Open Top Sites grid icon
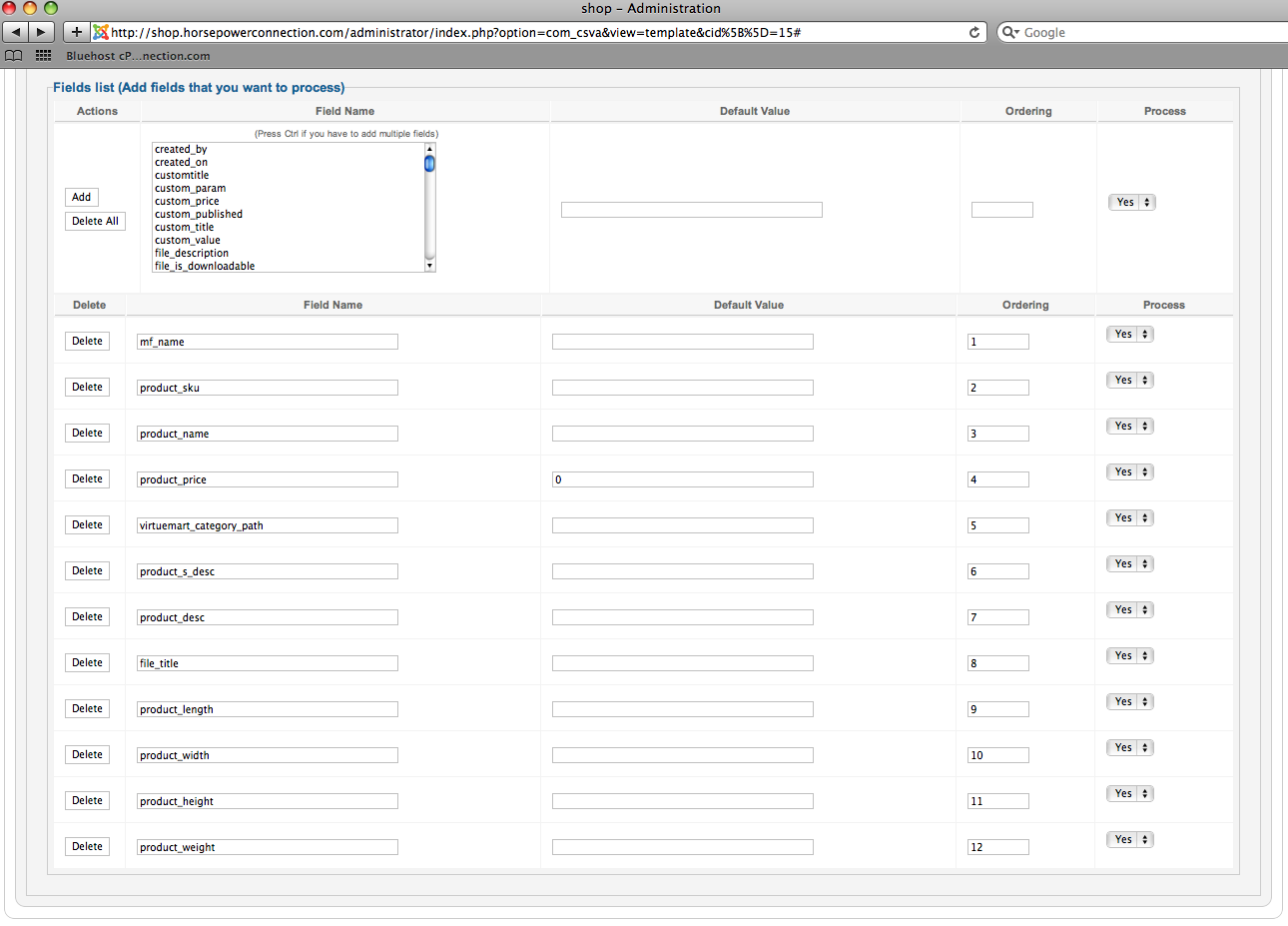The width and height of the screenshot is (1288, 926). (x=43, y=56)
